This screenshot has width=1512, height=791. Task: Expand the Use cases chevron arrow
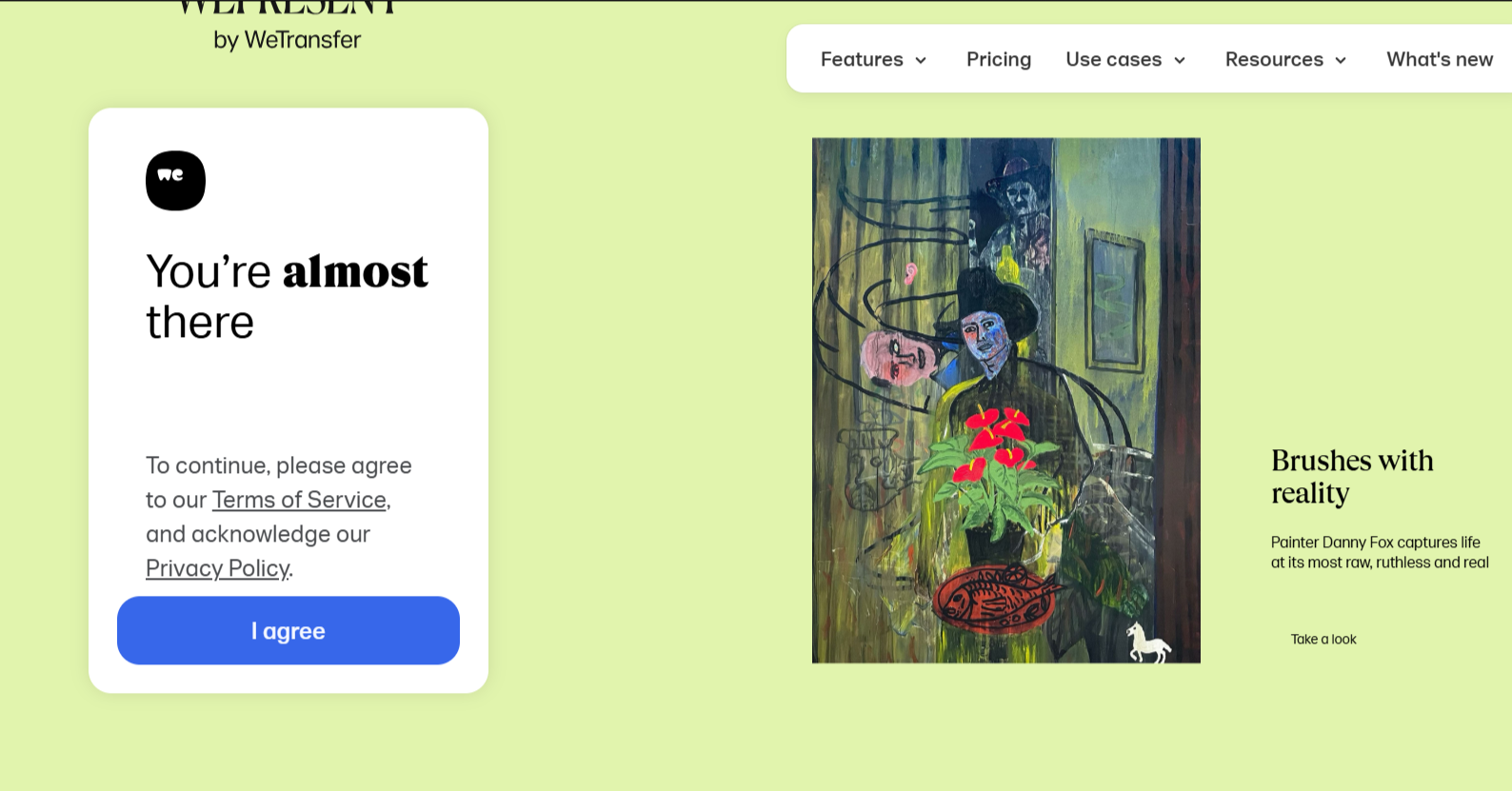(1180, 60)
